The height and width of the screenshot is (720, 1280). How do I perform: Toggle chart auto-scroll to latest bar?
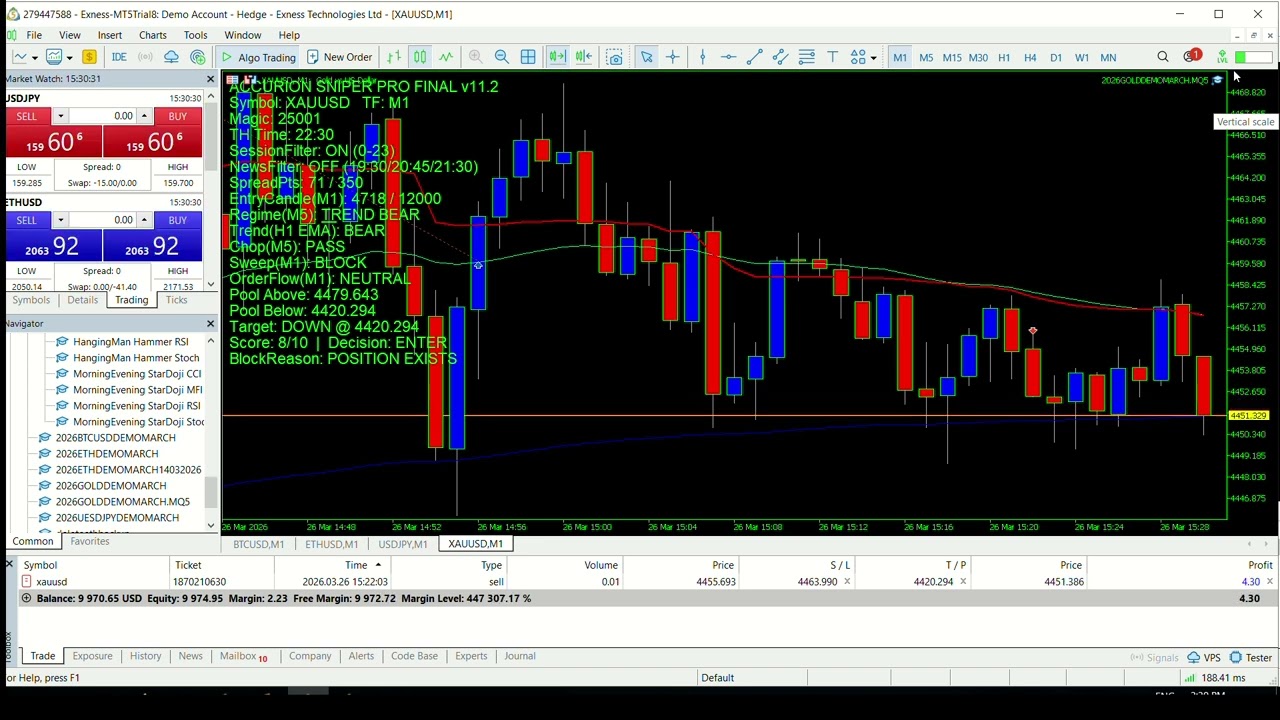click(557, 57)
